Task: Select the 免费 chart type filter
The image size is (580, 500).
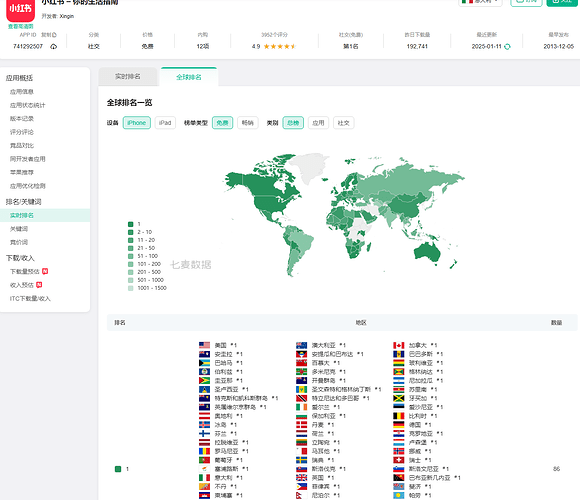Action: pyautogui.click(x=222, y=123)
